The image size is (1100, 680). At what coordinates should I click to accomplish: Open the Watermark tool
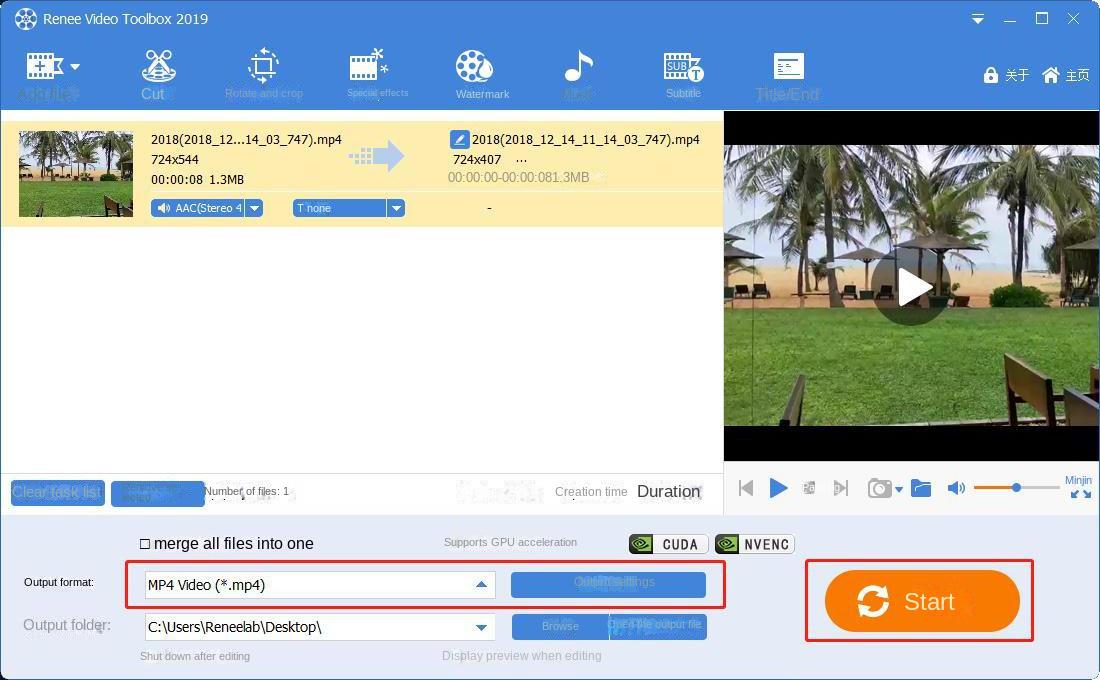click(482, 74)
